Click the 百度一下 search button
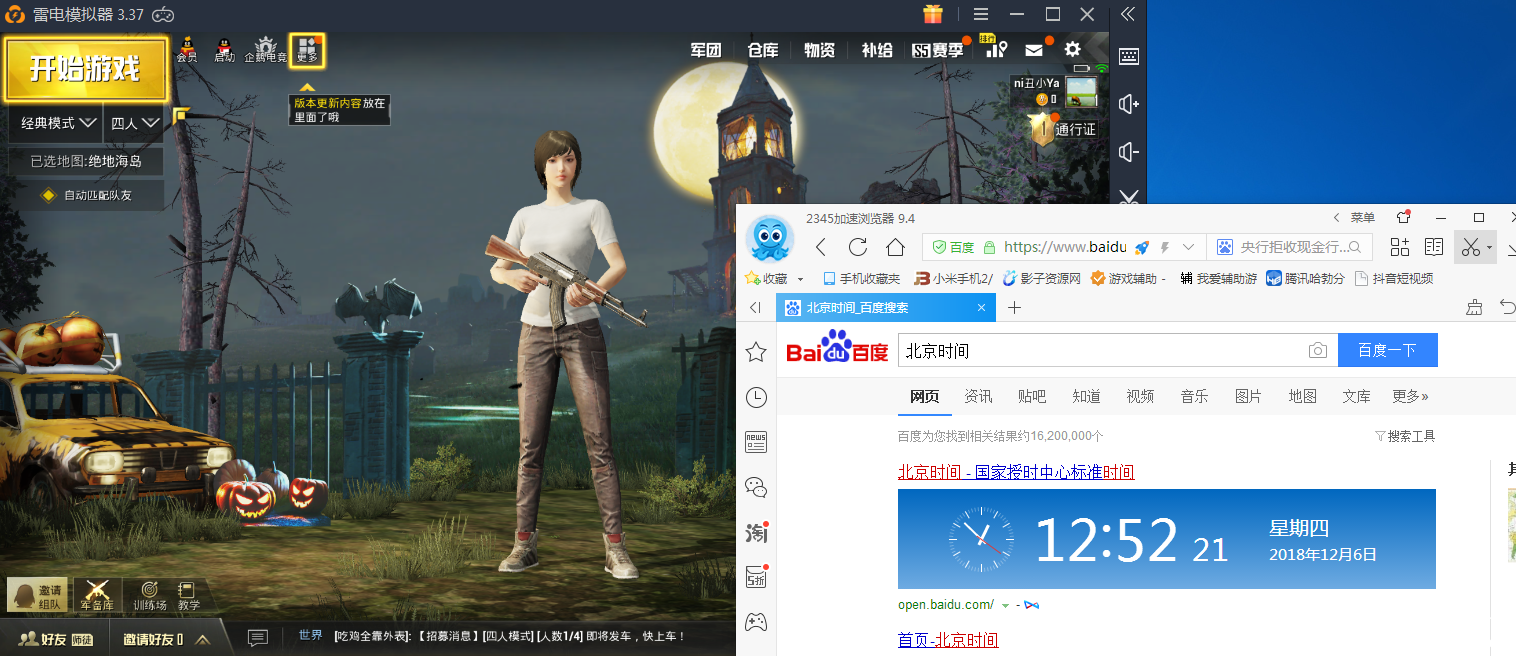 coord(1388,351)
